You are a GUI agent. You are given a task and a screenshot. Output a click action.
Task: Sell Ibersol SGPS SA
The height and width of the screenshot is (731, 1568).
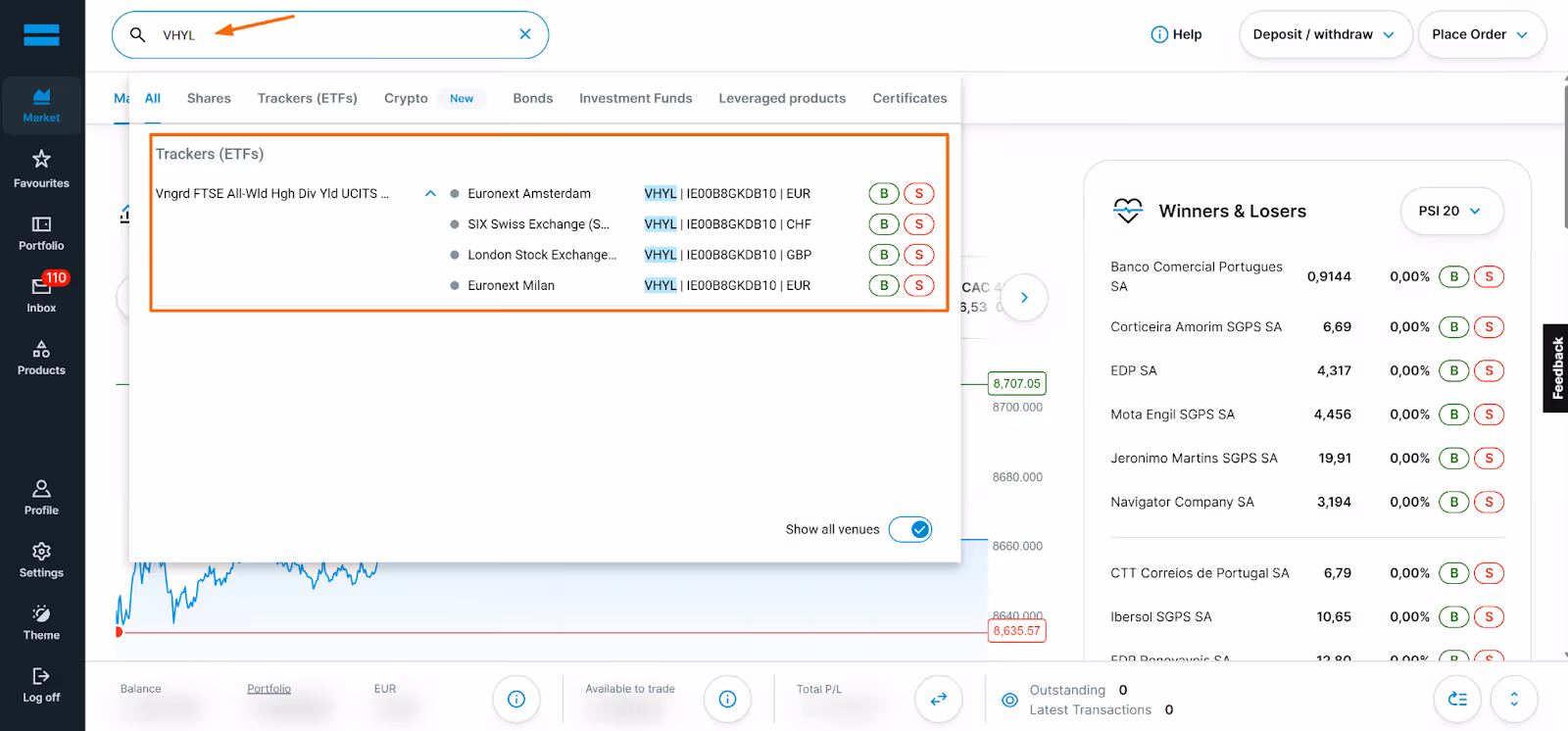point(1490,617)
